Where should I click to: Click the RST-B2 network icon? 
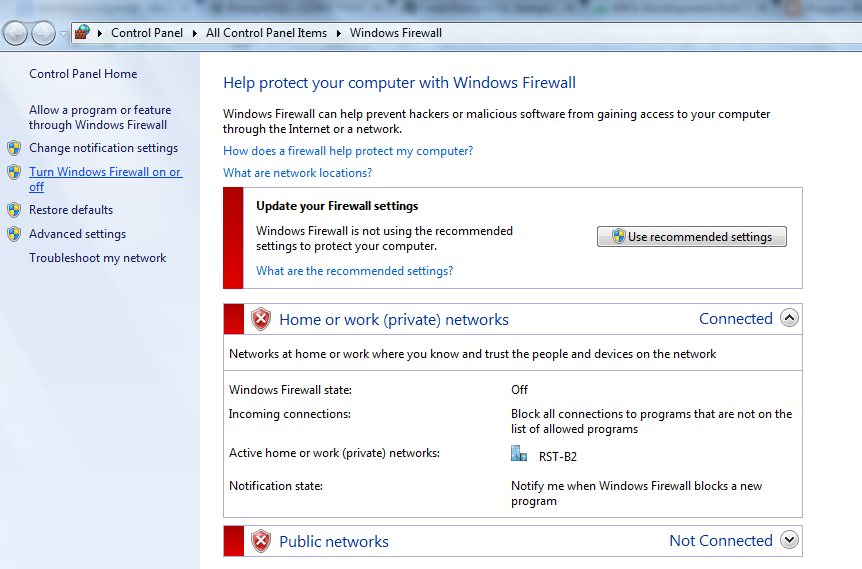point(519,454)
